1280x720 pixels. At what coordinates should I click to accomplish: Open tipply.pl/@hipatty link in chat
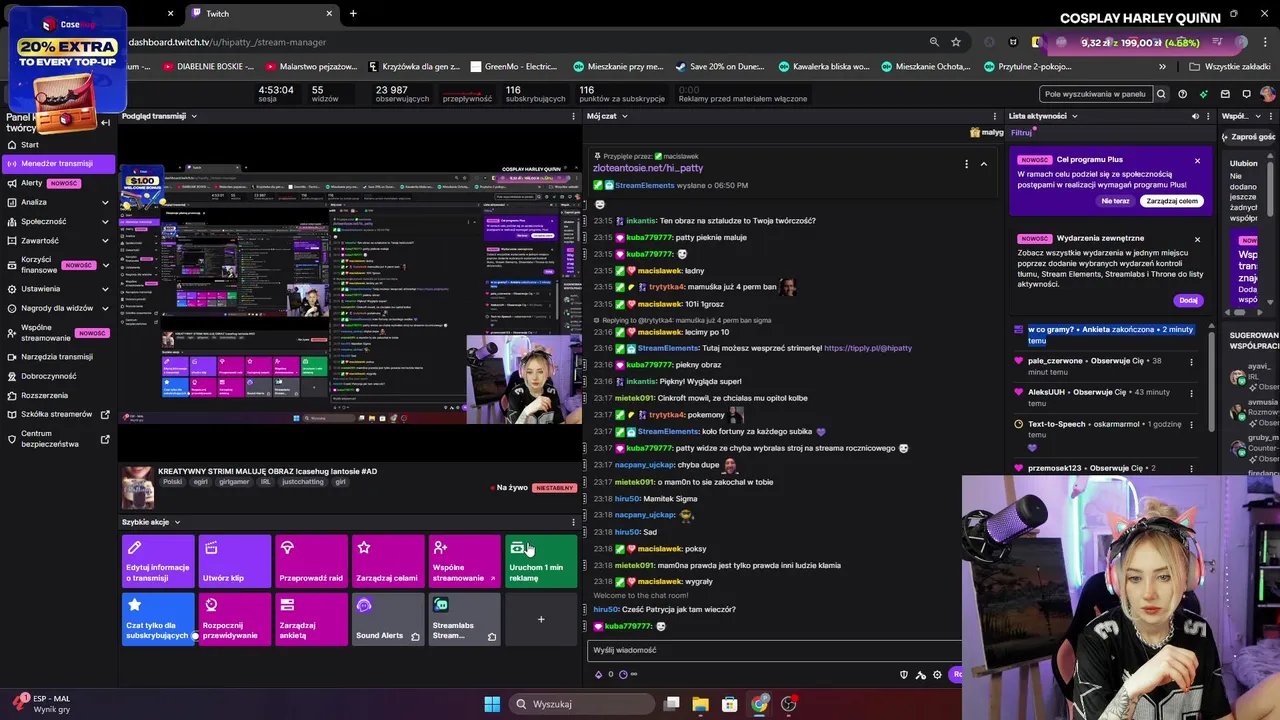(x=868, y=348)
